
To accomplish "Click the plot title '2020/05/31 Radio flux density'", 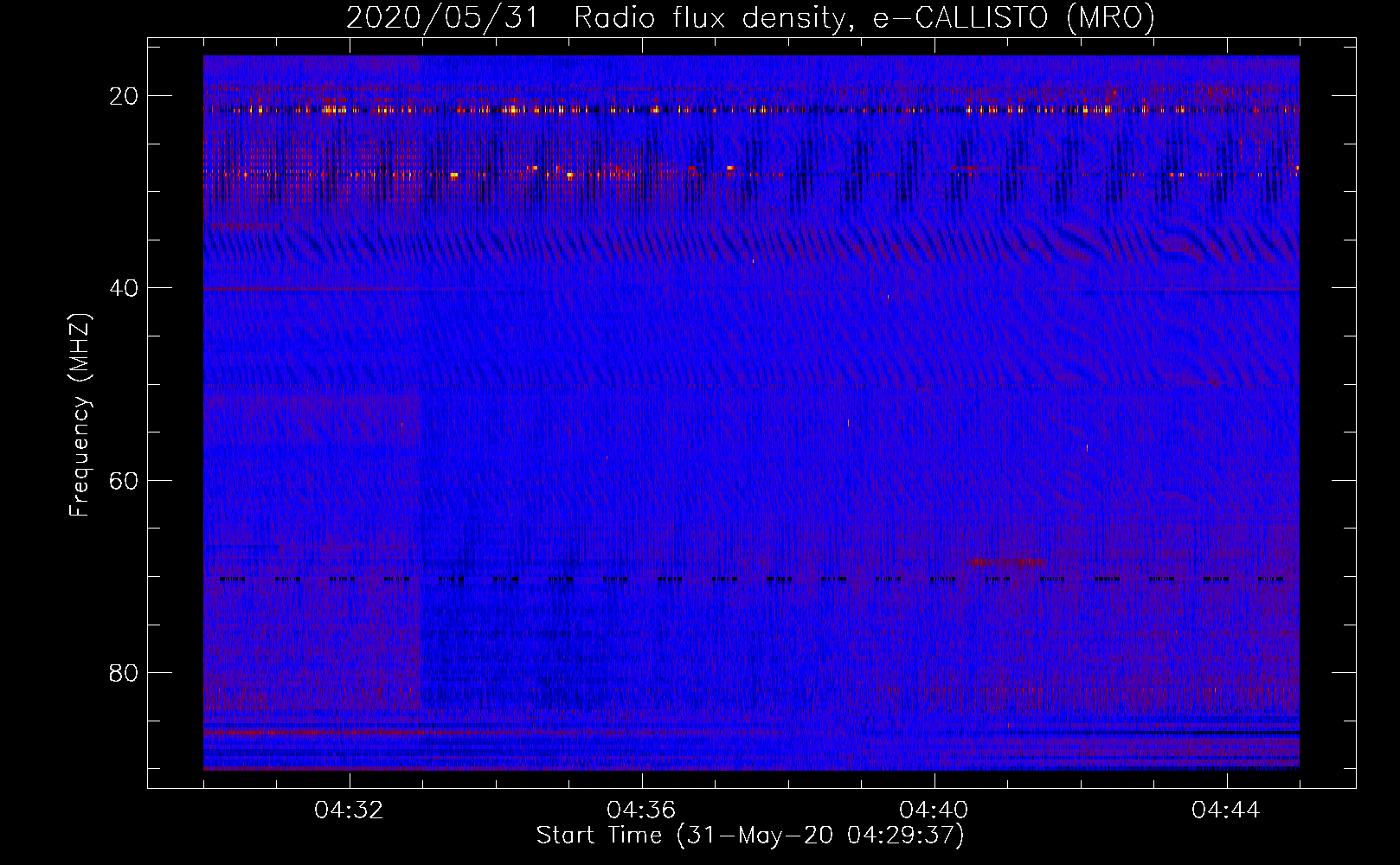I will [x=751, y=17].
